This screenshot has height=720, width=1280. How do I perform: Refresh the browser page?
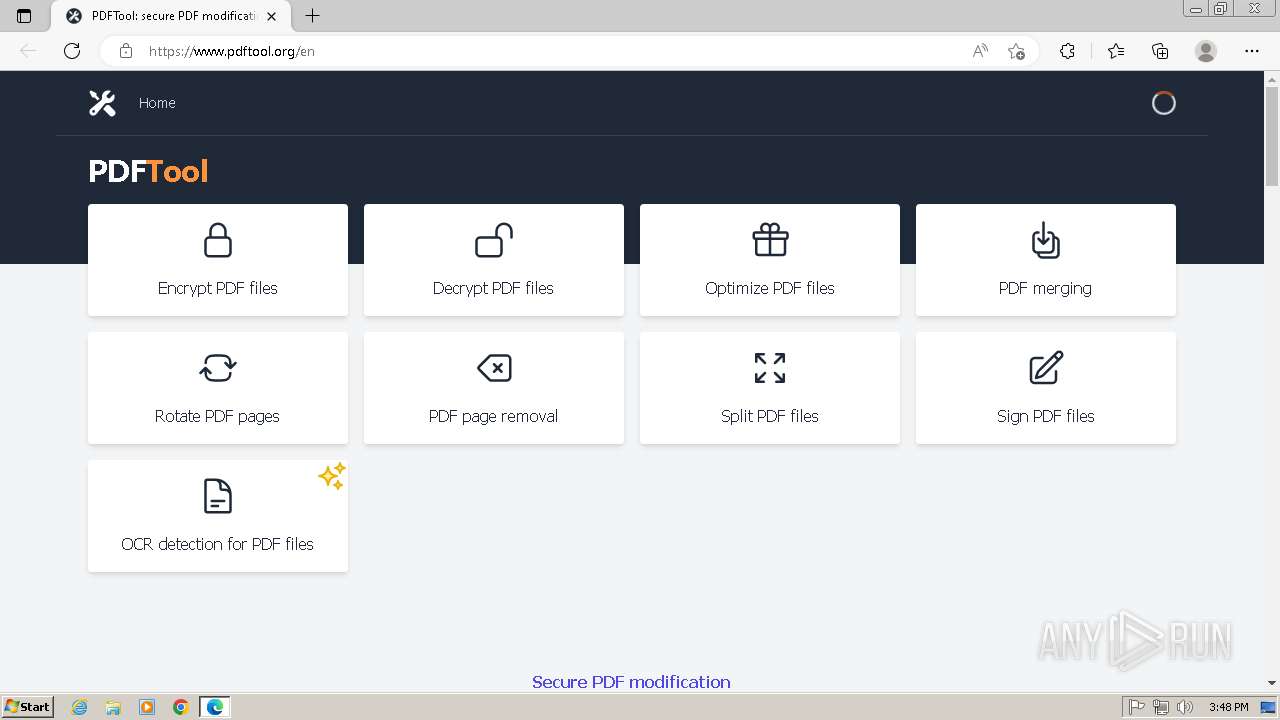(72, 51)
